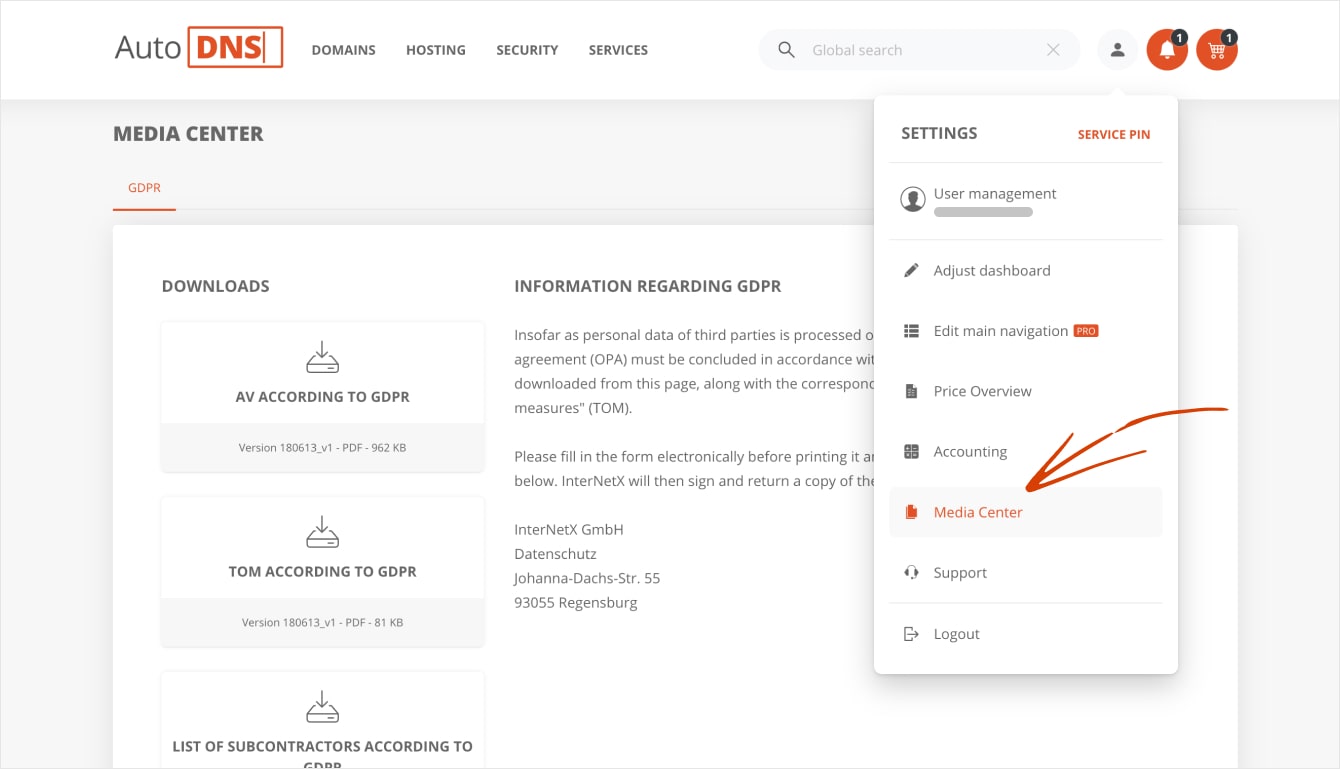Focus the Global search field
1340x769 pixels.
tap(919, 50)
